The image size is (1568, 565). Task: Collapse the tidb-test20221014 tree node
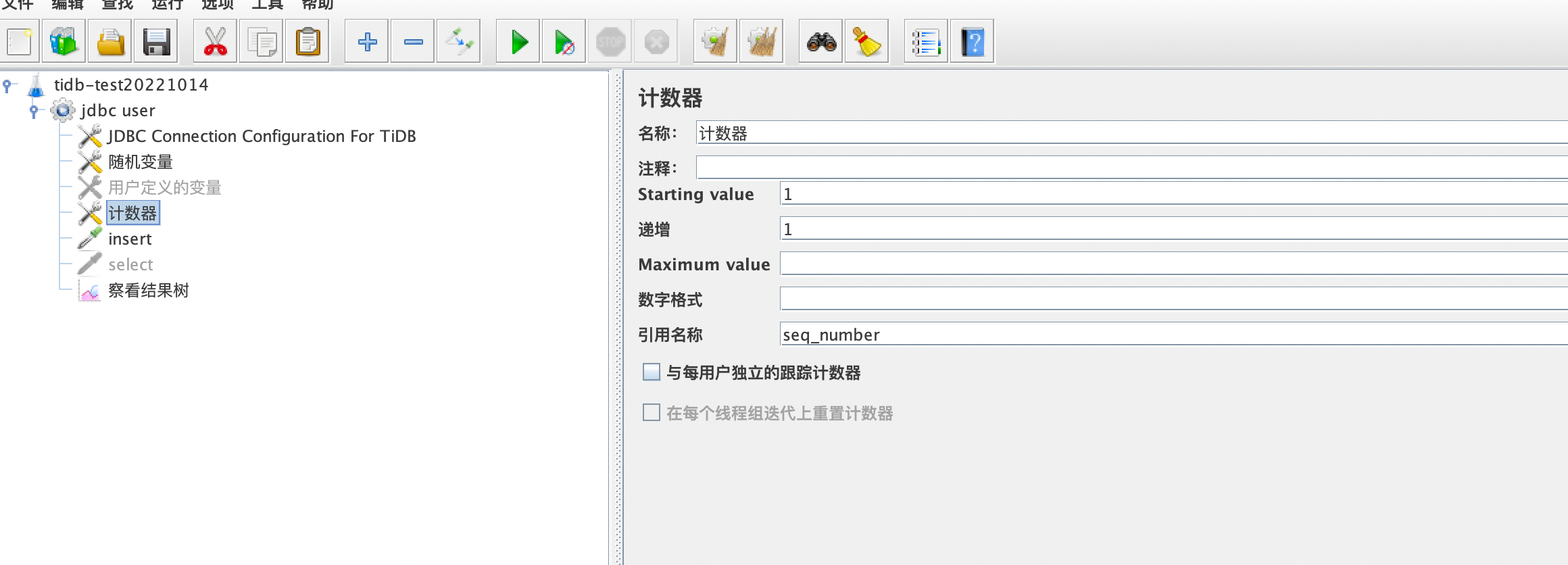point(7,85)
